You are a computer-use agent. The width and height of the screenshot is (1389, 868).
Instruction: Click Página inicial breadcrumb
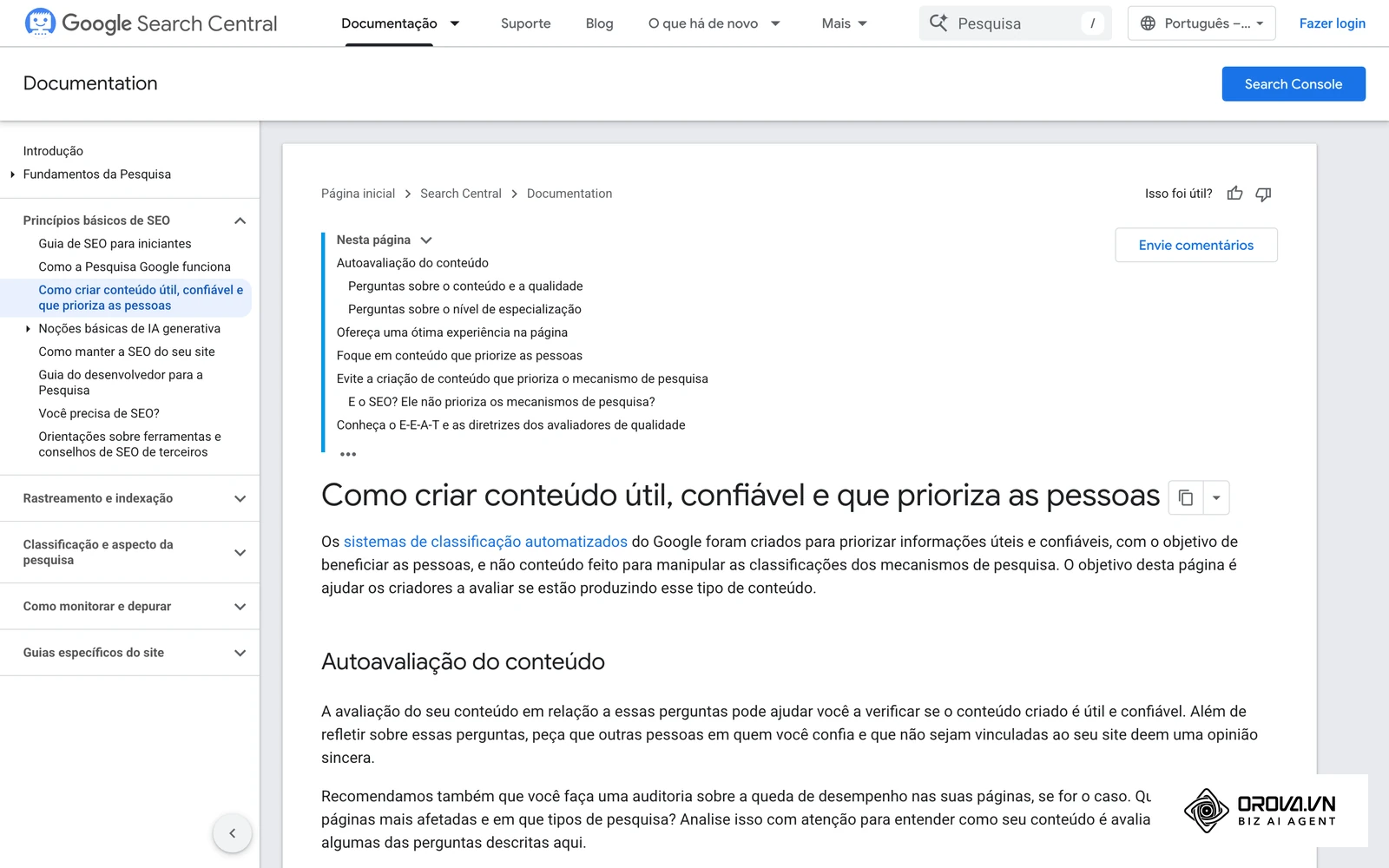click(358, 194)
